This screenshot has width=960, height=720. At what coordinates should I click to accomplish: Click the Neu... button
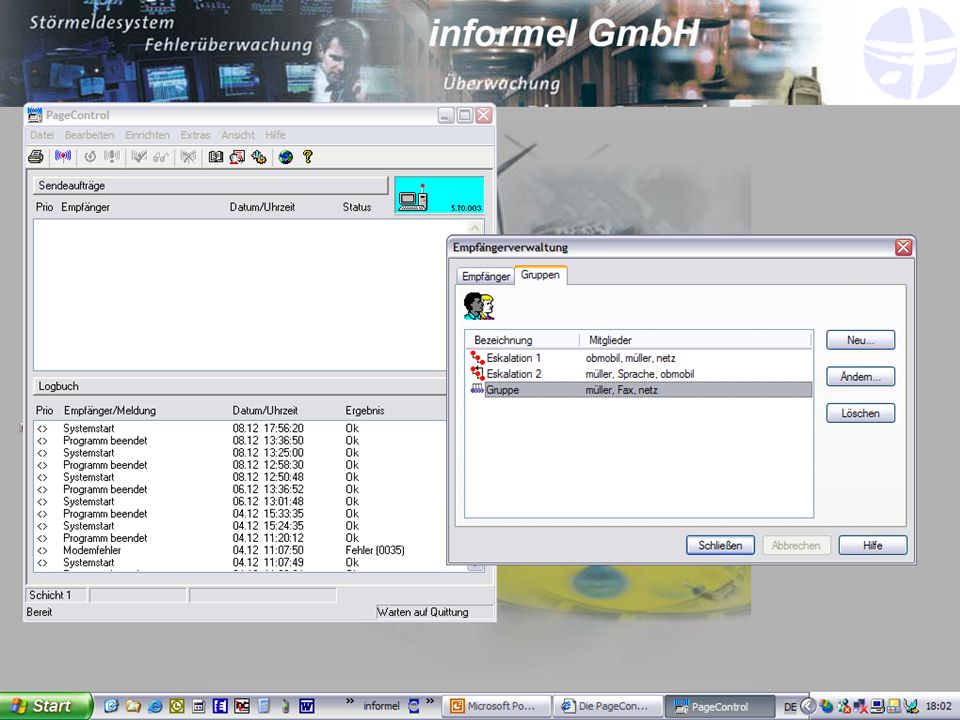pos(860,340)
